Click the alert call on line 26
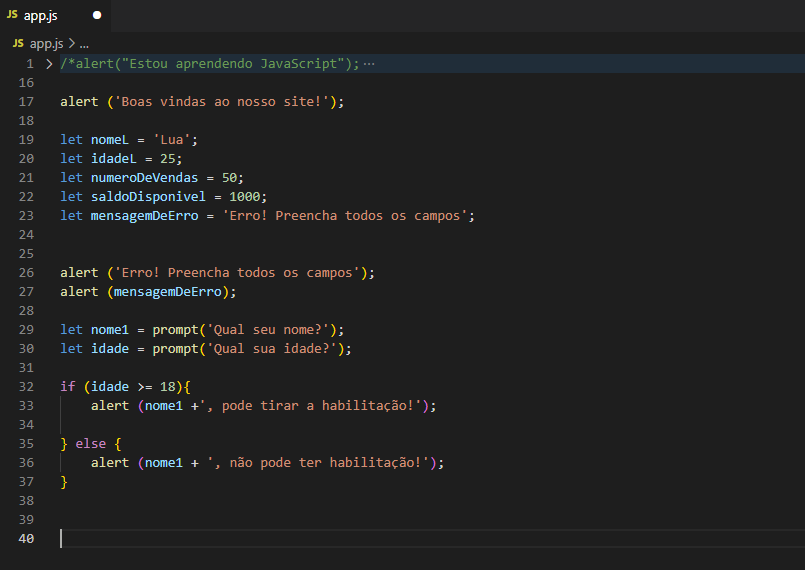 coord(79,273)
